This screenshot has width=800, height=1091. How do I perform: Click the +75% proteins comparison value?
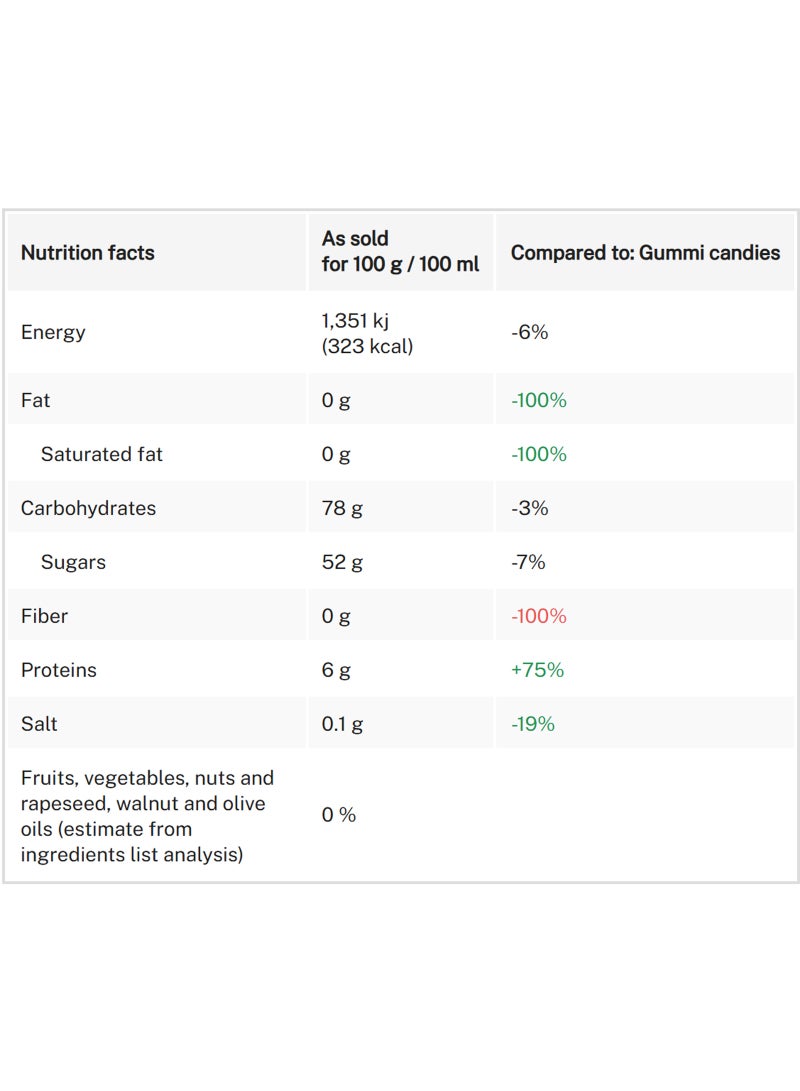(538, 670)
